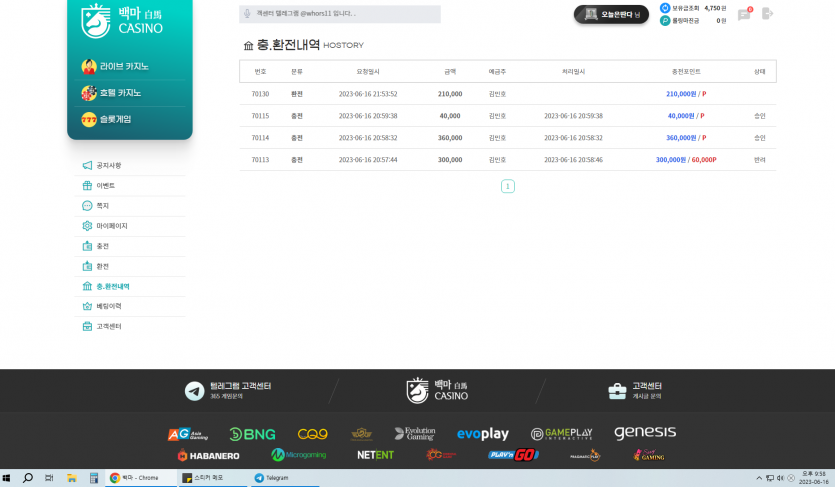Click page number 1 pagination button
This screenshot has height=487, width=835.
point(507,186)
